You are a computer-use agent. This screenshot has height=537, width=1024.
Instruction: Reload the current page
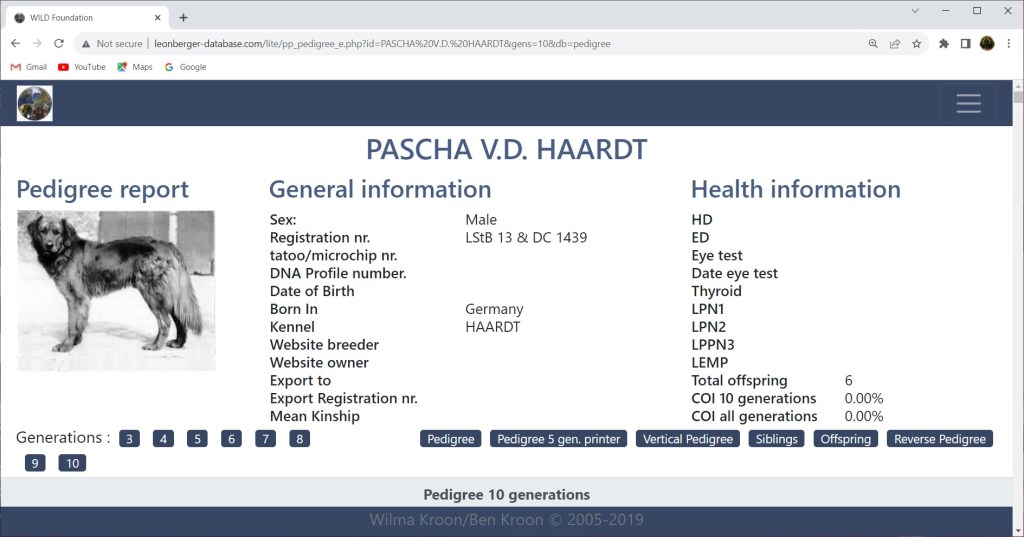(x=59, y=44)
